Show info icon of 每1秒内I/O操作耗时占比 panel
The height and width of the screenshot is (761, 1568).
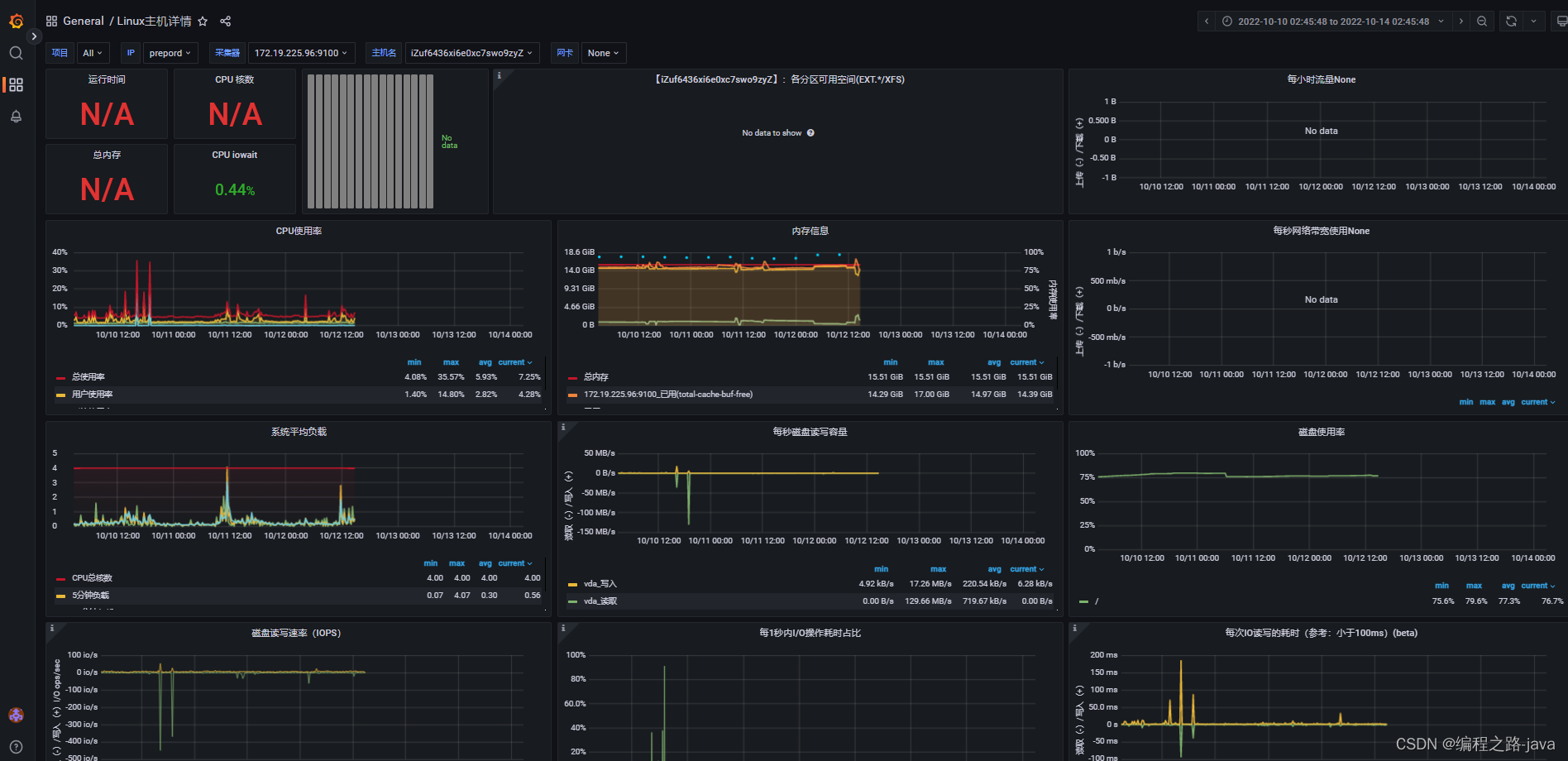(x=563, y=629)
